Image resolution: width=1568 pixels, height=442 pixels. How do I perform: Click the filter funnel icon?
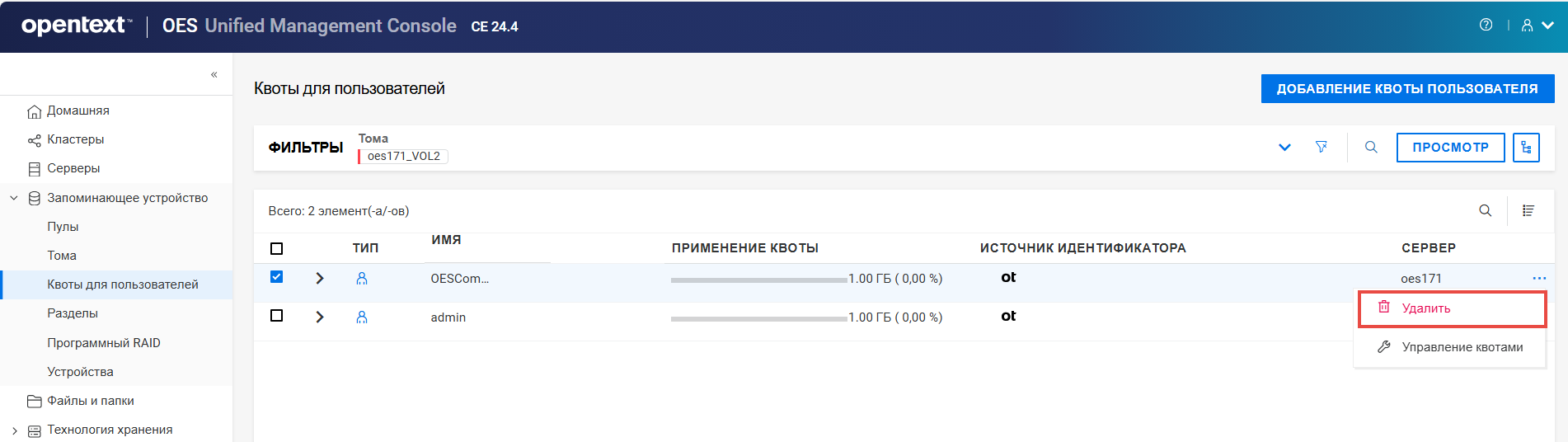point(1322,147)
